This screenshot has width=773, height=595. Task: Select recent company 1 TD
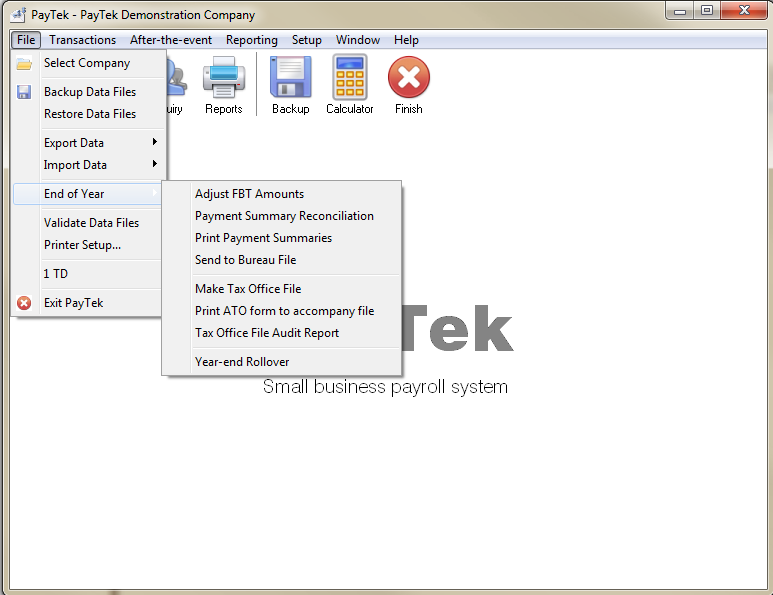[x=89, y=274]
